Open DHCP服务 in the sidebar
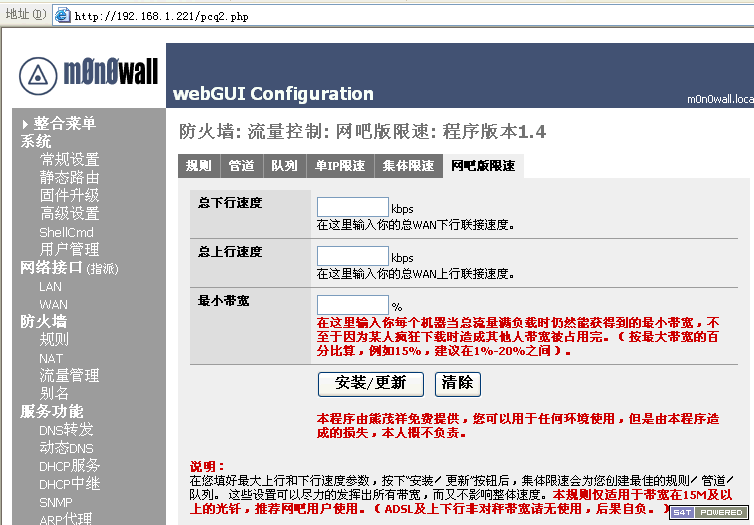Screen dimensions: 754x525 70,465
